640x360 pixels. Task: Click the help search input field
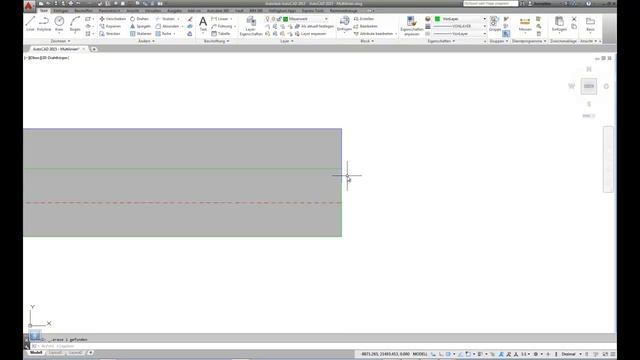[490, 4]
